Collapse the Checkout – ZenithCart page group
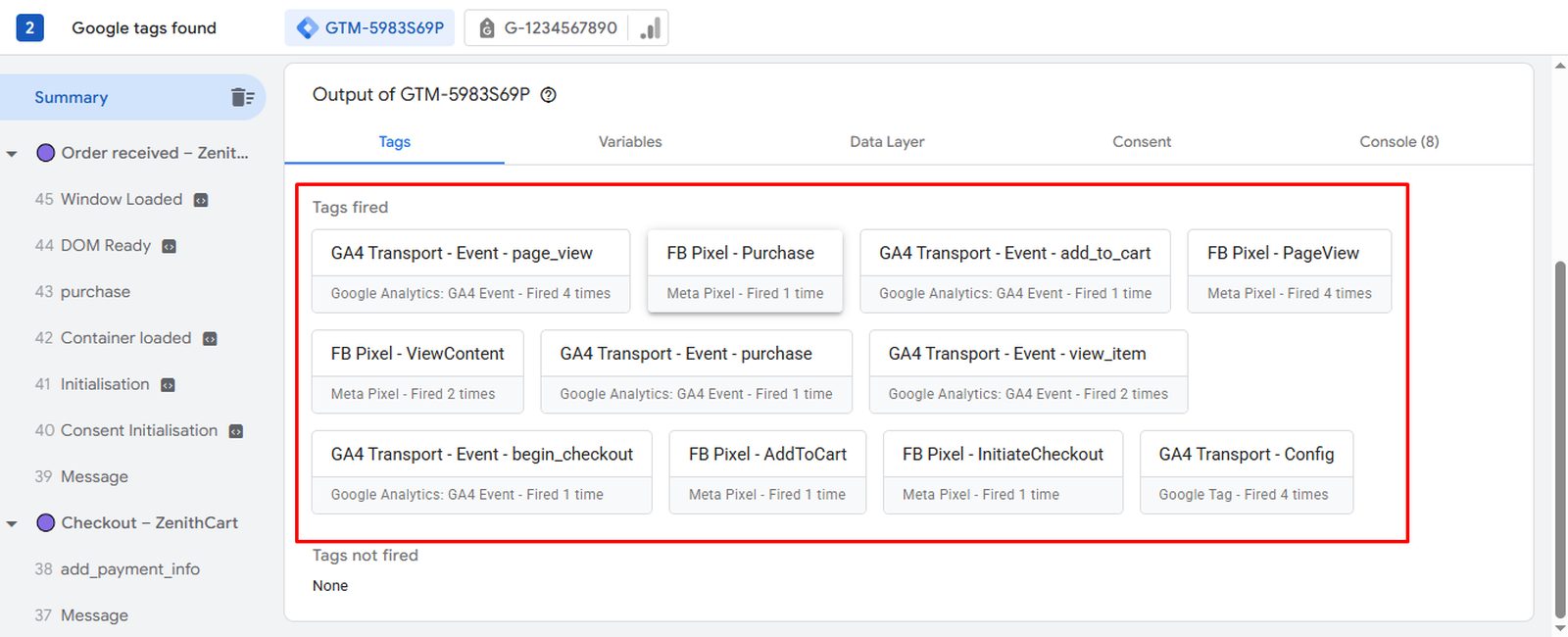This screenshot has height=637, width=1568. [12, 523]
